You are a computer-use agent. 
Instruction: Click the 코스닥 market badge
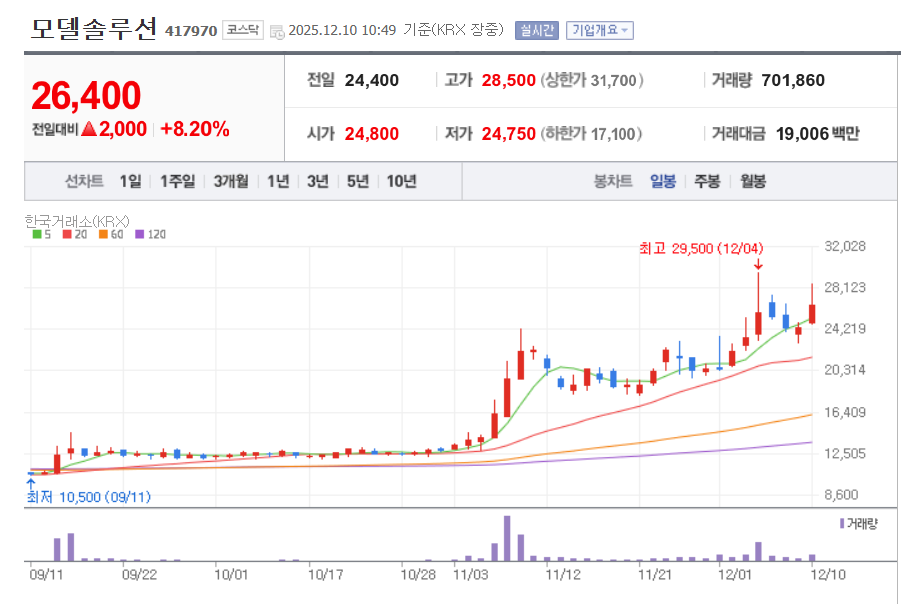242,30
